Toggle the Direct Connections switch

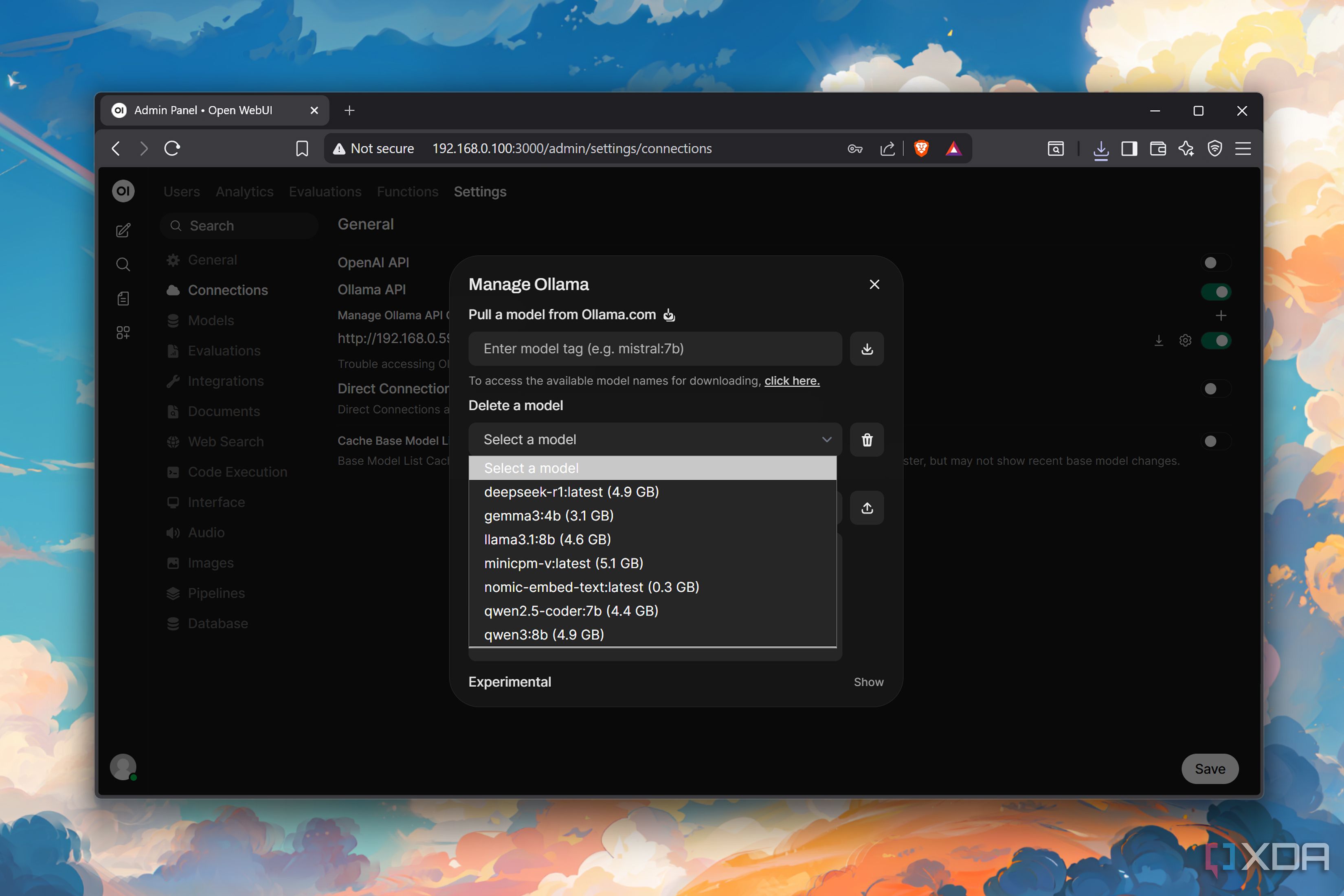click(1215, 389)
